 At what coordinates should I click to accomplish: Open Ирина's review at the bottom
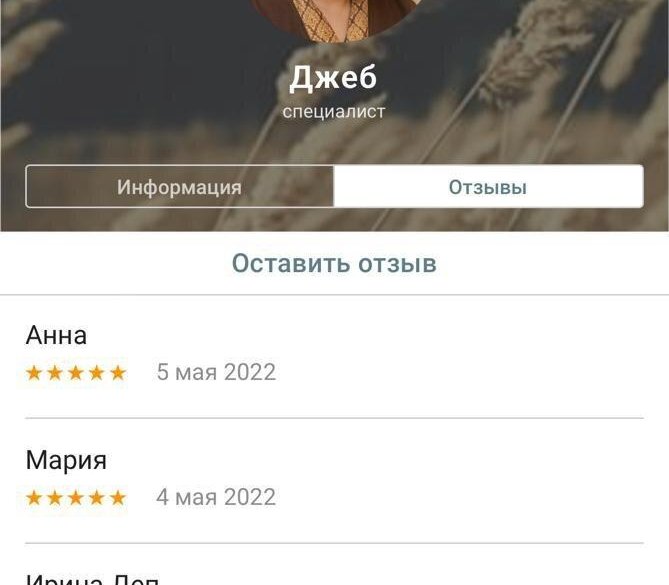[x=334, y=565]
